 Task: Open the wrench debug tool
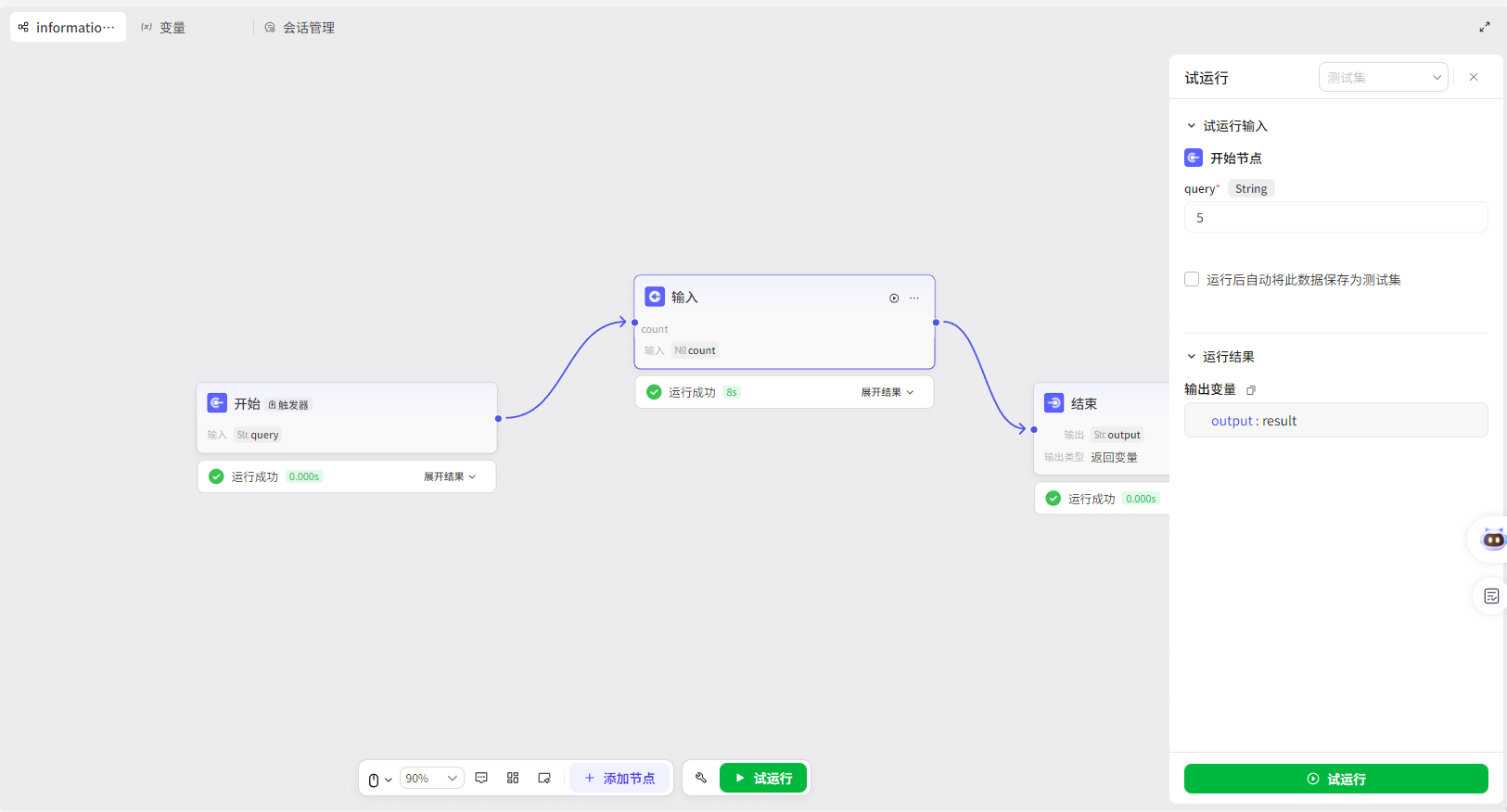pyautogui.click(x=701, y=778)
